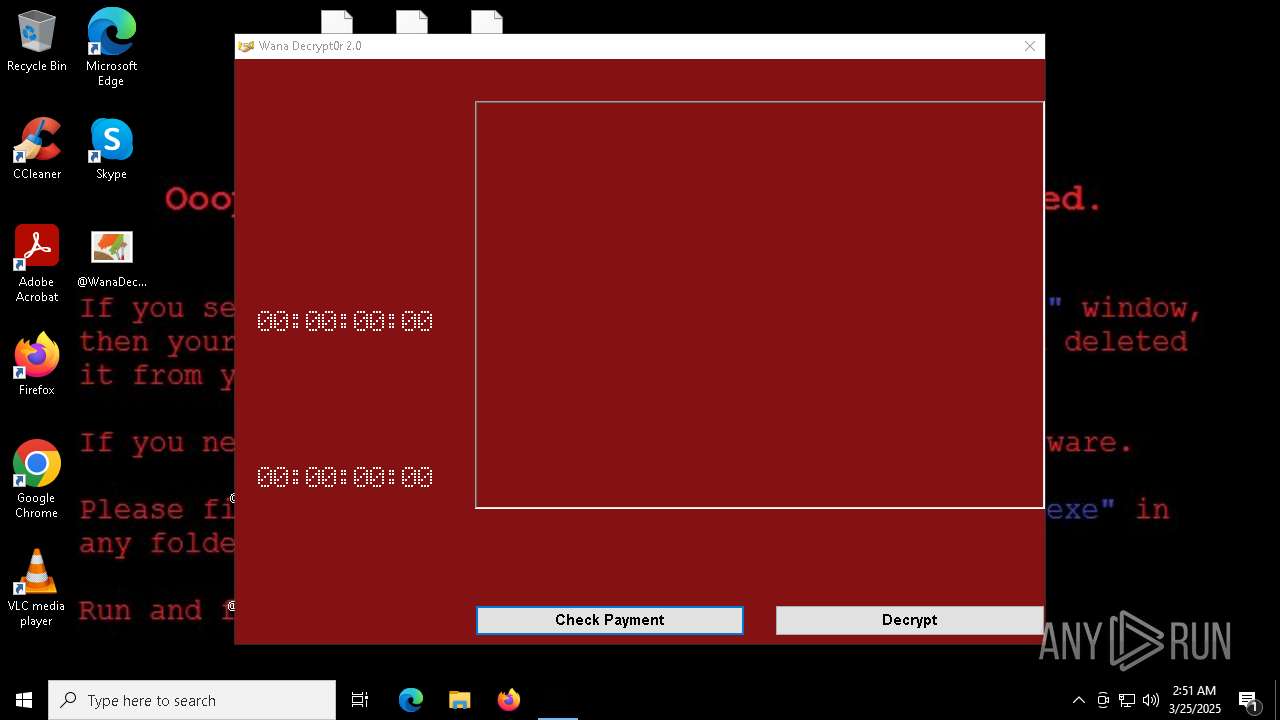Click the lower 00:00:00:00 countdown timer
The height and width of the screenshot is (720, 1280).
[345, 477]
